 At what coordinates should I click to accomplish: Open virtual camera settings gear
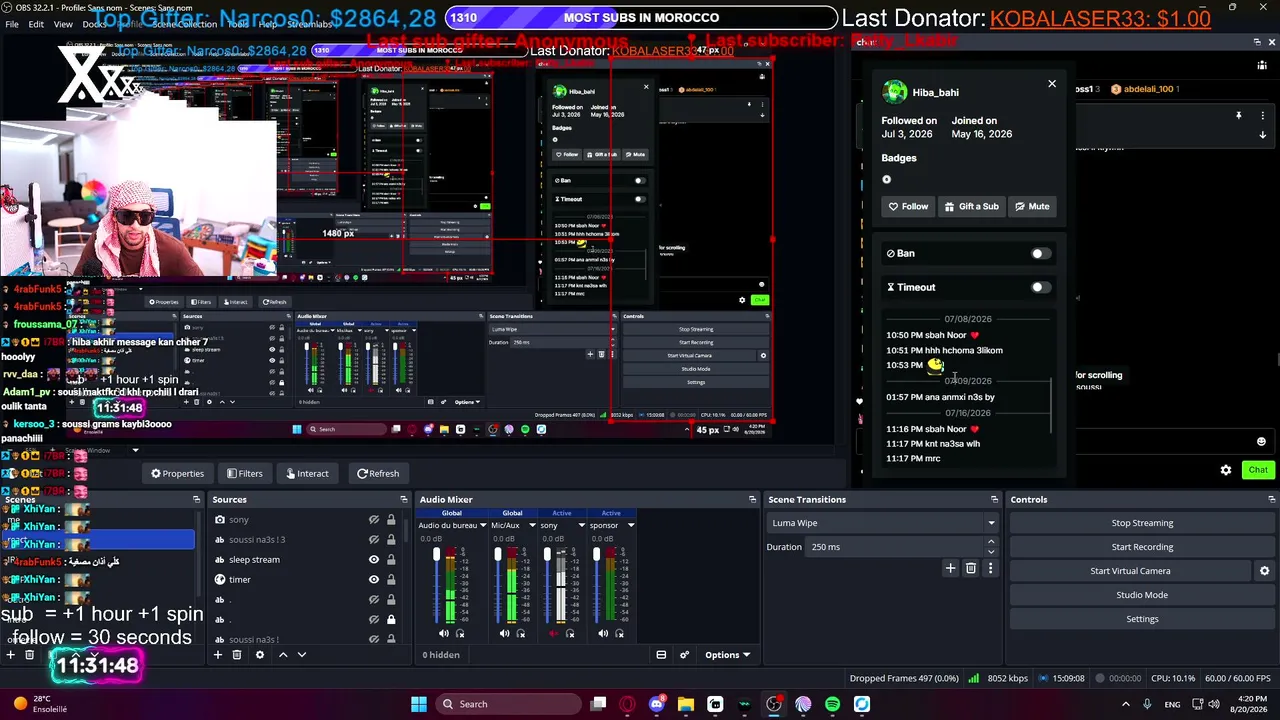coord(1264,571)
